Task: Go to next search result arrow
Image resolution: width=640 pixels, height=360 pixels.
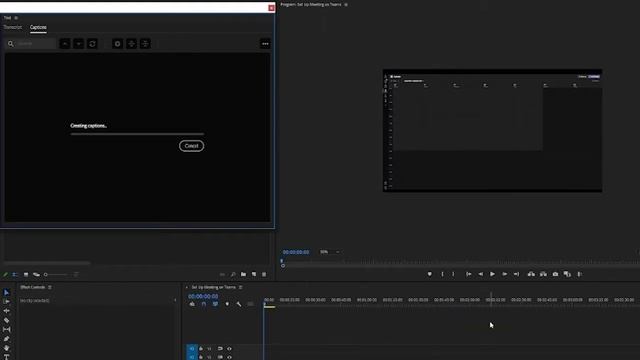Action: click(x=79, y=44)
